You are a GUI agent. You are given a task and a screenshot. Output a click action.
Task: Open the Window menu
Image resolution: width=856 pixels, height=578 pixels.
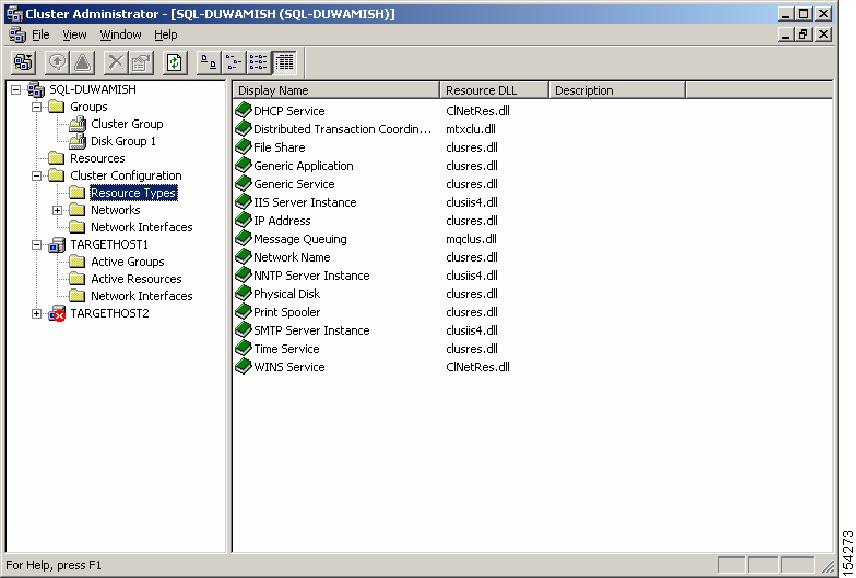pyautogui.click(x=121, y=35)
